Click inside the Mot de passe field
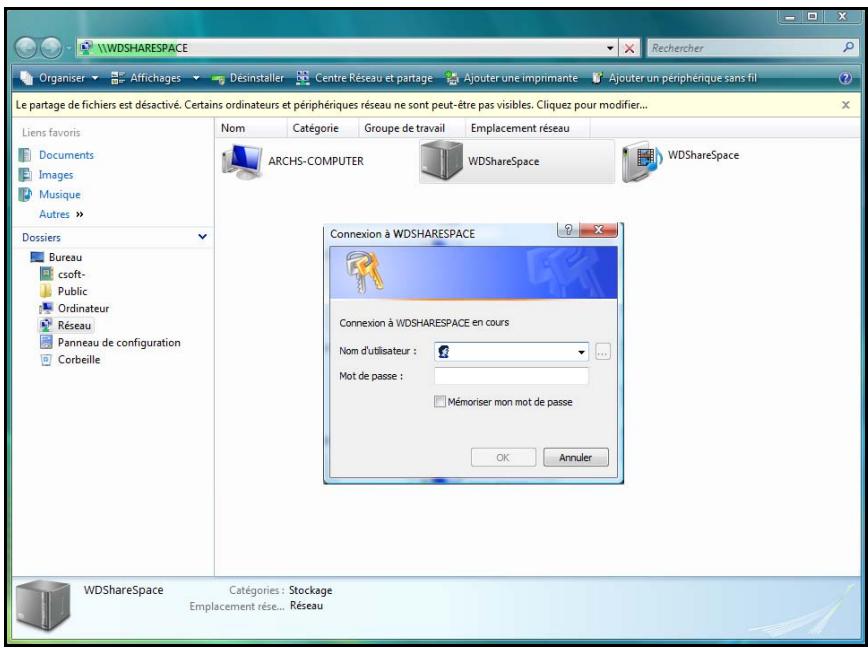The image size is (868, 648). (x=511, y=376)
